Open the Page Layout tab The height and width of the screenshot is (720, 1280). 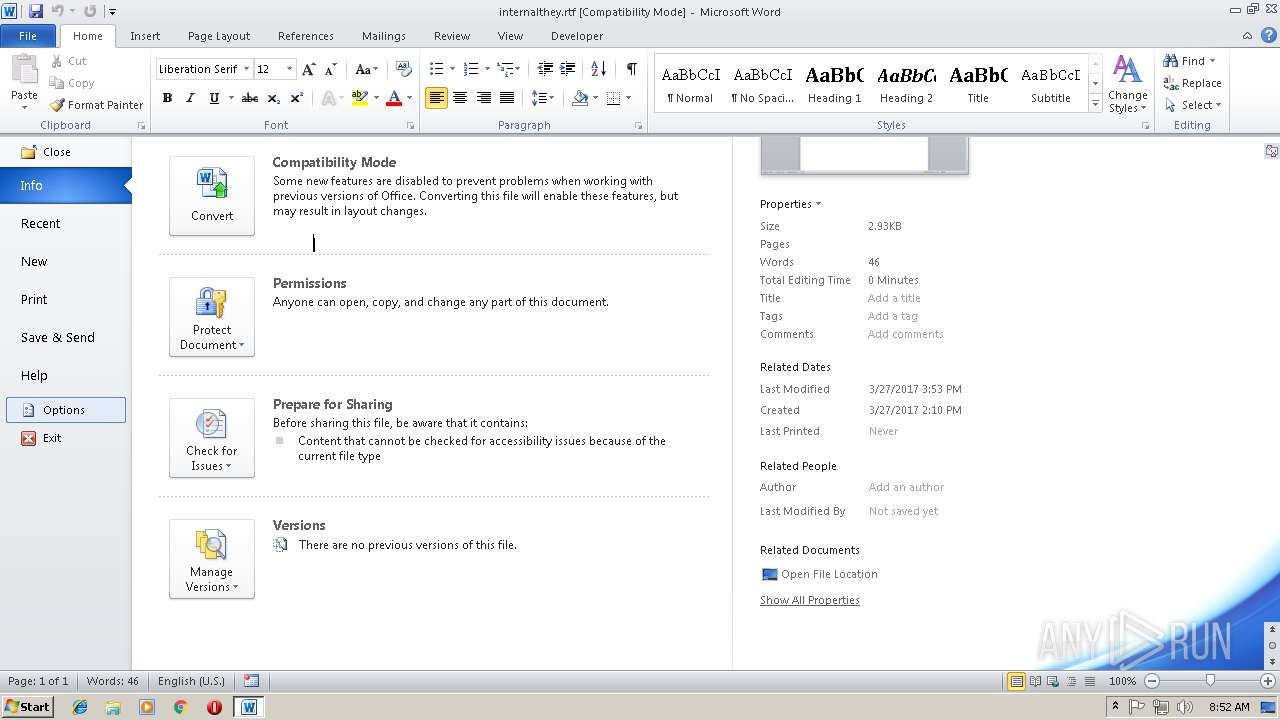219,36
